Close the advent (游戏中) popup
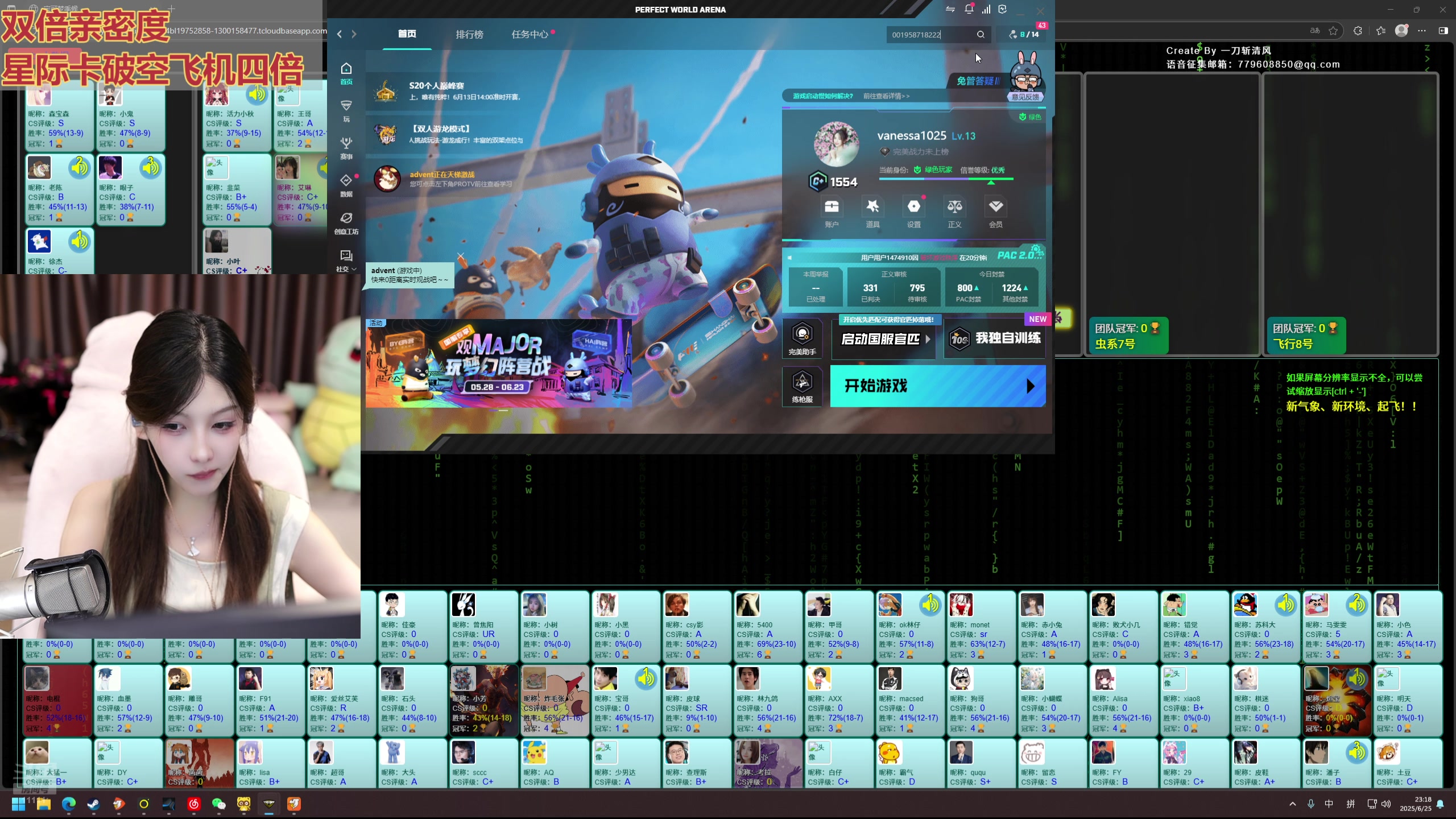The image size is (1456, 819). 461,257
